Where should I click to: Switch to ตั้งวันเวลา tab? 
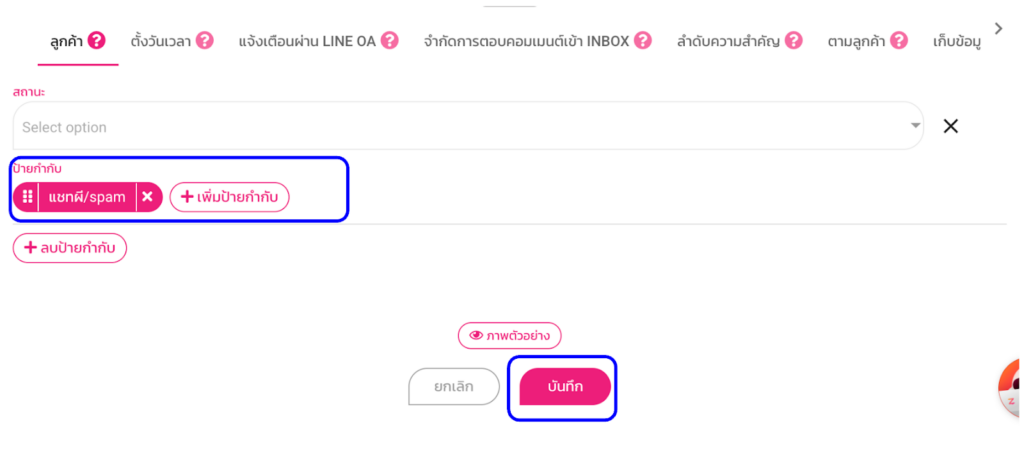pos(162,41)
